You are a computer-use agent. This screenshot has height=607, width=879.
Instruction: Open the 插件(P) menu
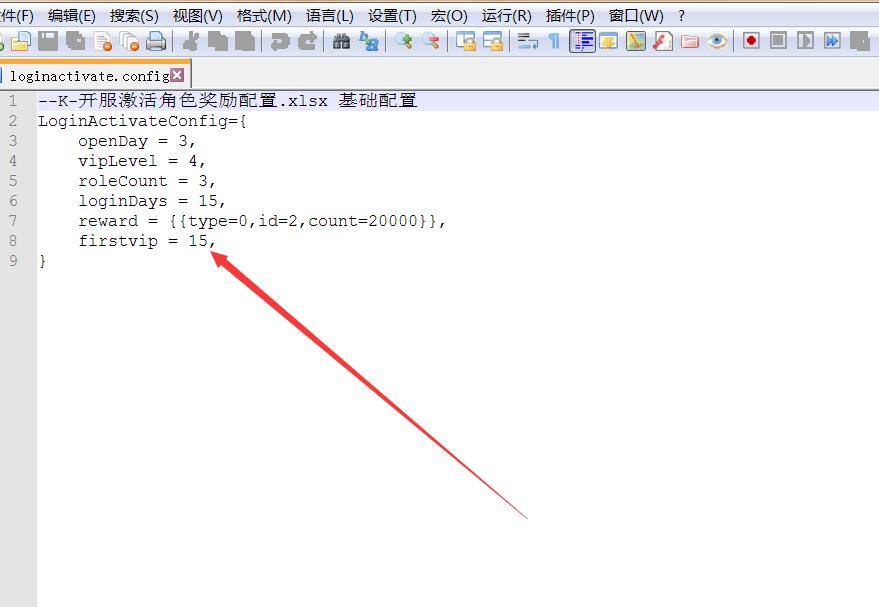click(x=570, y=16)
